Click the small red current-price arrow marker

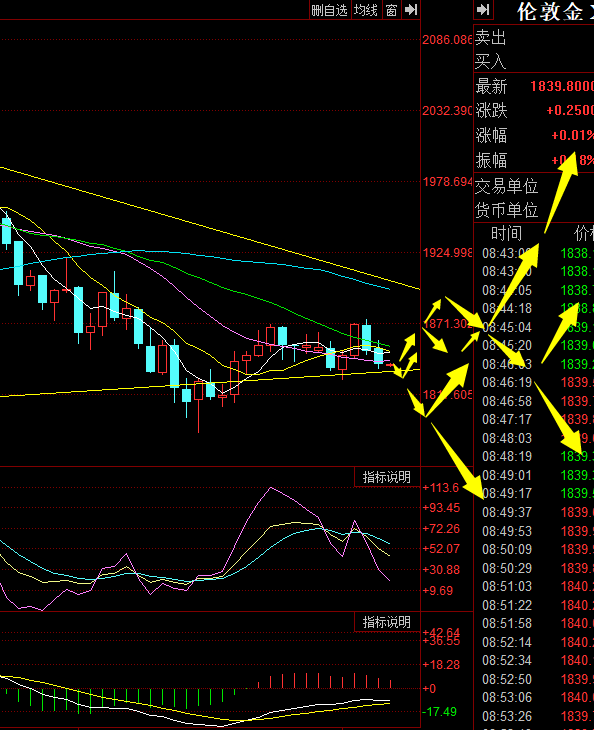tap(390, 365)
